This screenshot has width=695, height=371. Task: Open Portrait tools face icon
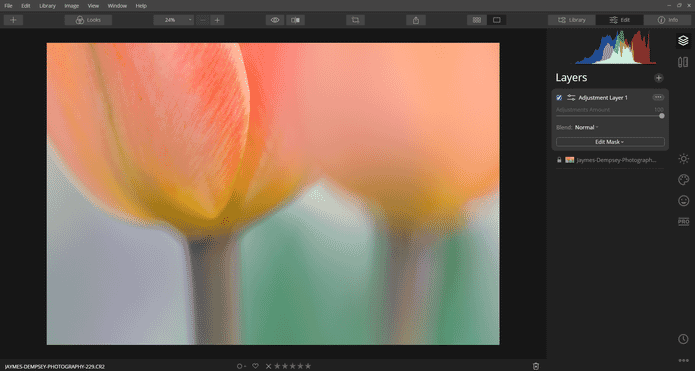[683, 201]
